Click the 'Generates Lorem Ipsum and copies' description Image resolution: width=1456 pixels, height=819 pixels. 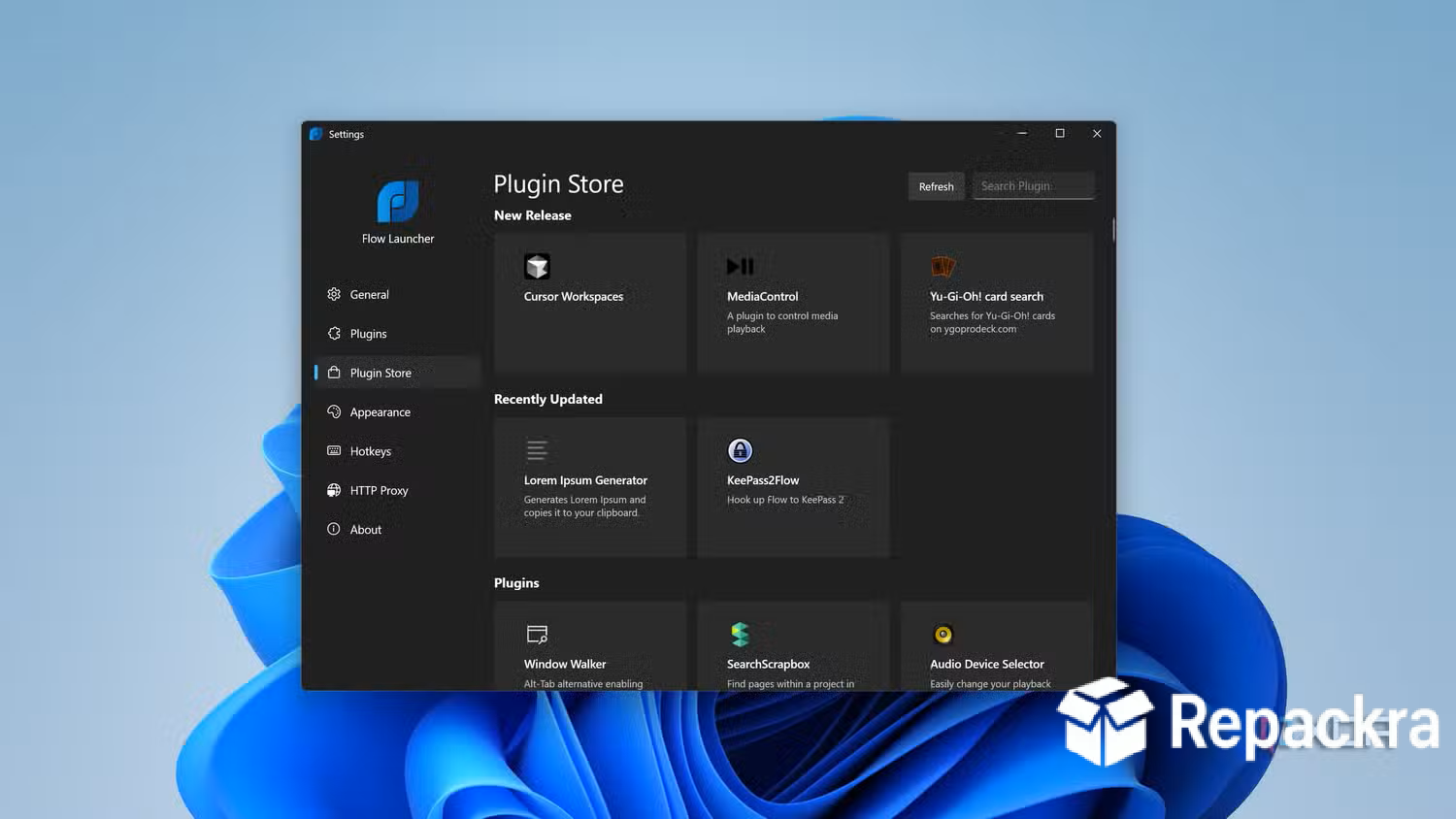point(584,507)
